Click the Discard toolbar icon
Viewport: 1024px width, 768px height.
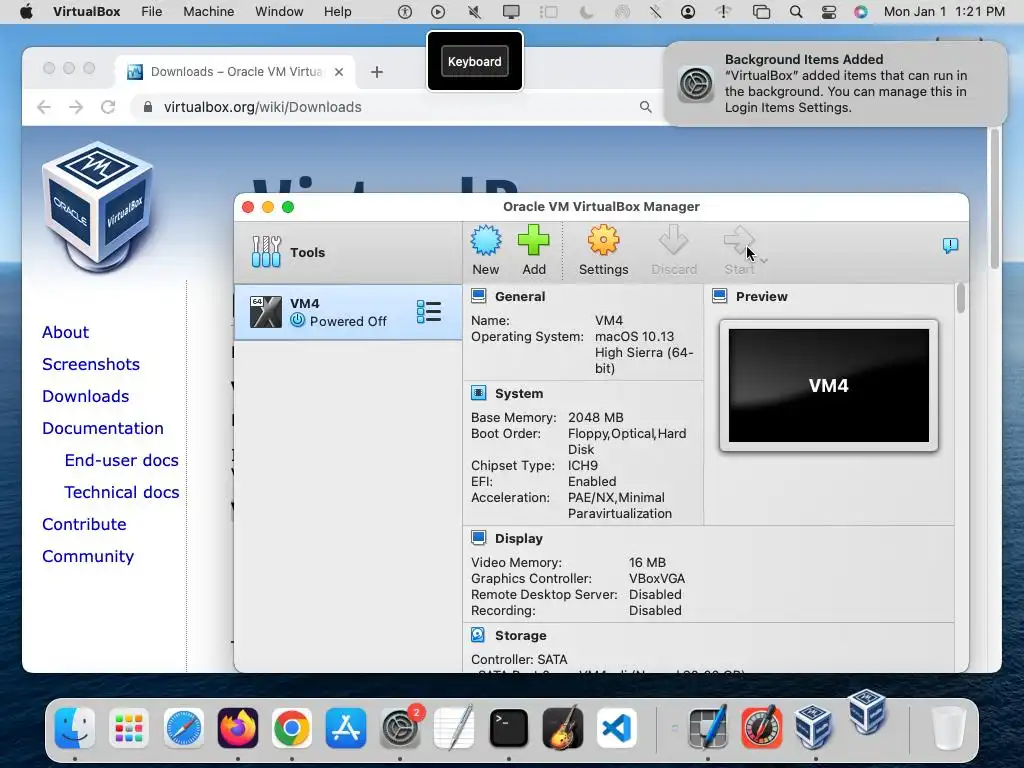(x=673, y=240)
